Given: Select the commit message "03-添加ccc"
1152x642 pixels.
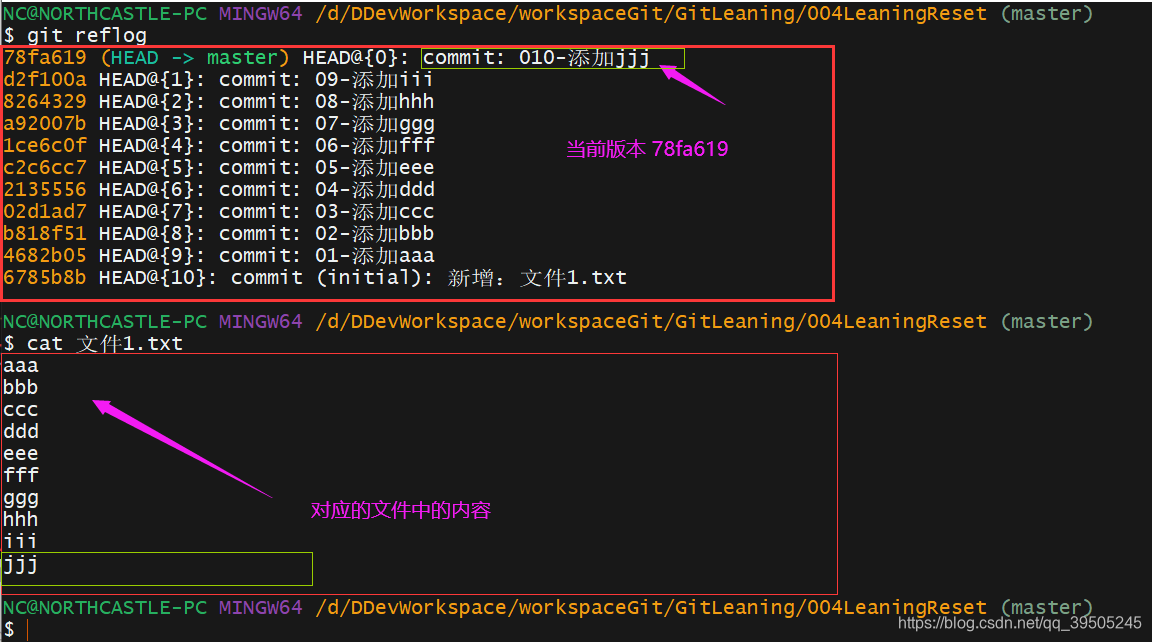Looking at the screenshot, I should point(375,212).
